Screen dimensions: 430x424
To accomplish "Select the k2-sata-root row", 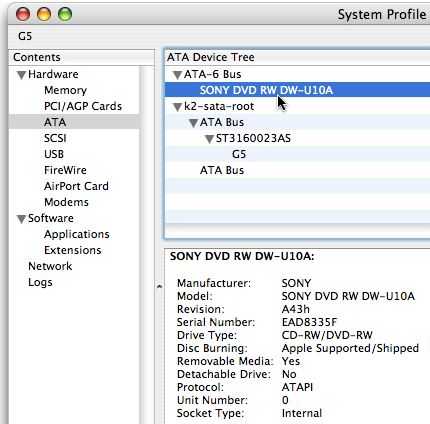I will (x=297, y=106).
